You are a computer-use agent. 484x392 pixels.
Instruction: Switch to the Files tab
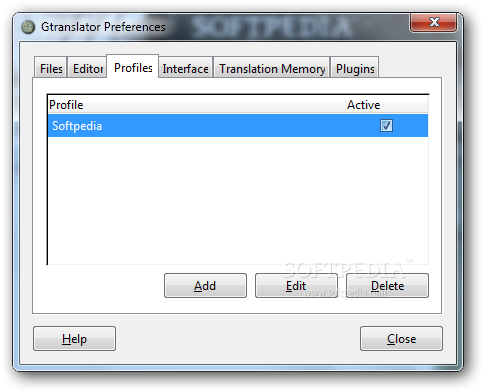tap(51, 68)
